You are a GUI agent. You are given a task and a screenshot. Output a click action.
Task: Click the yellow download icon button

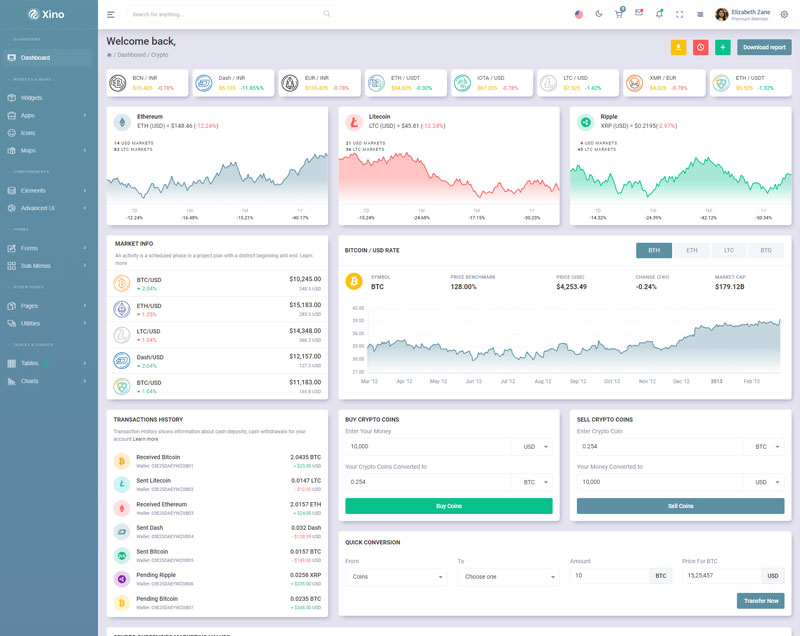[x=679, y=47]
